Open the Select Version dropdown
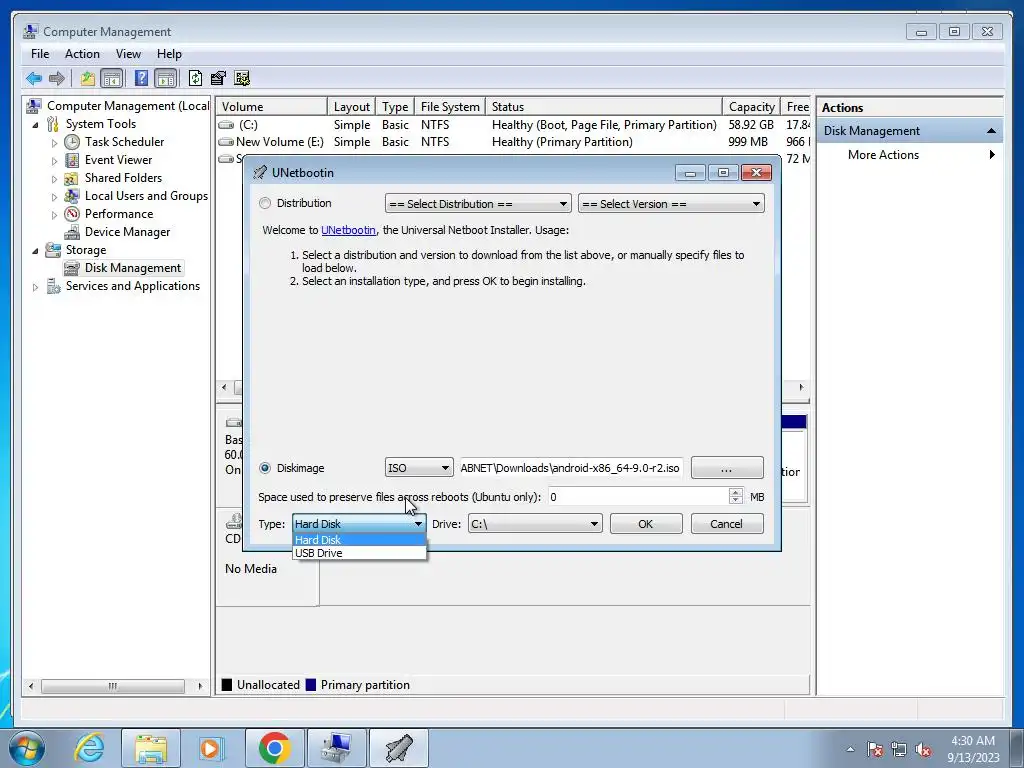The height and width of the screenshot is (768, 1024). tap(671, 204)
